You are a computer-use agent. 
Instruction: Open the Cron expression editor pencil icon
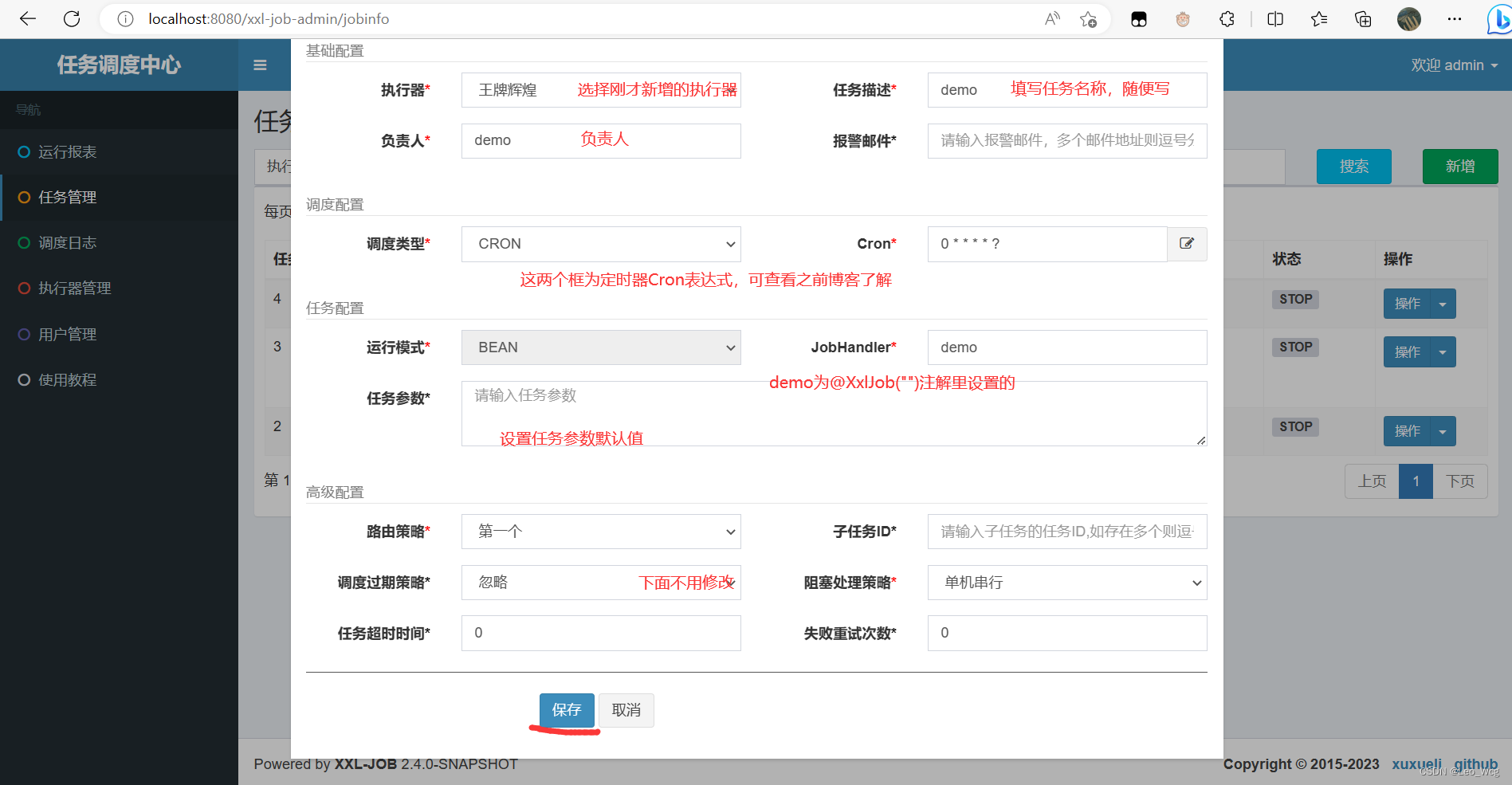(x=1187, y=244)
